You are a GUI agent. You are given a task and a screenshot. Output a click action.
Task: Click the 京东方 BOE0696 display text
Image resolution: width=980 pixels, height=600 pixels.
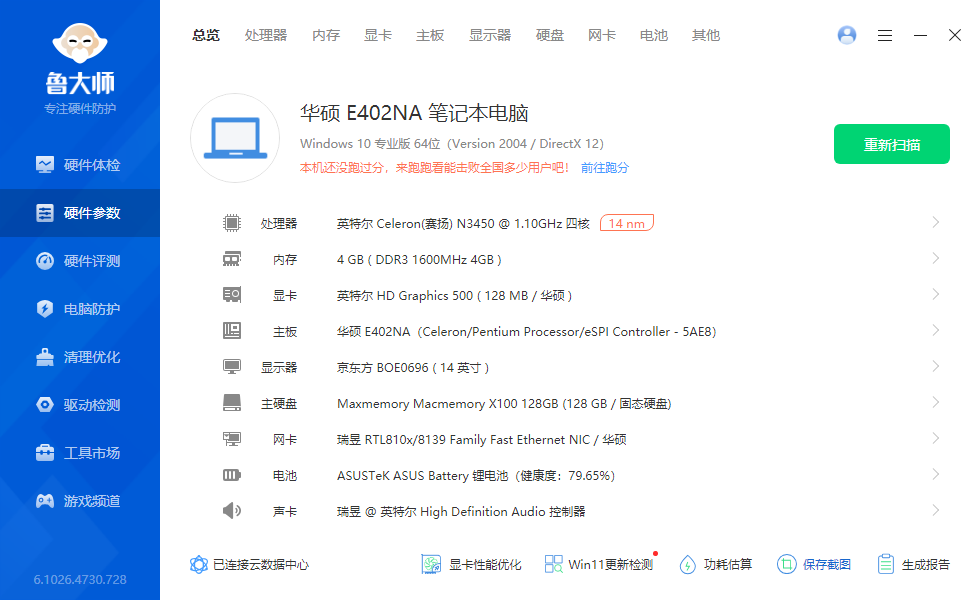pyautogui.click(x=412, y=368)
